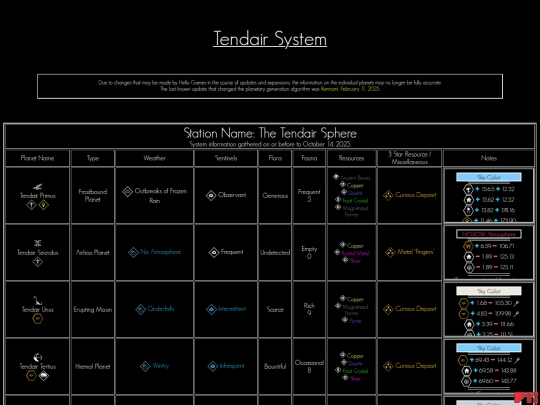Click the Sentinels column header
The height and width of the screenshot is (405, 540).
pos(226,158)
